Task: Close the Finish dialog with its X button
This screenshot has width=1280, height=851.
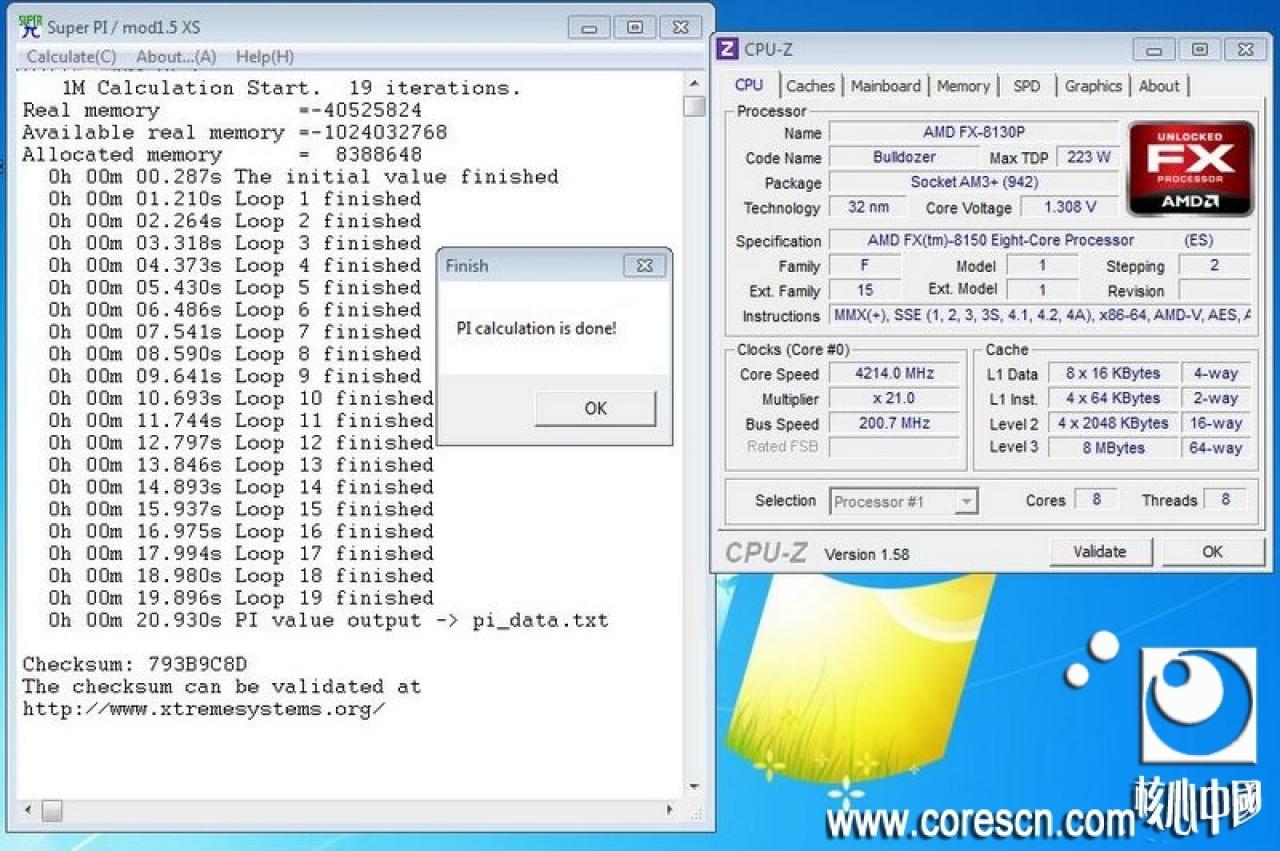Action: coord(645,265)
